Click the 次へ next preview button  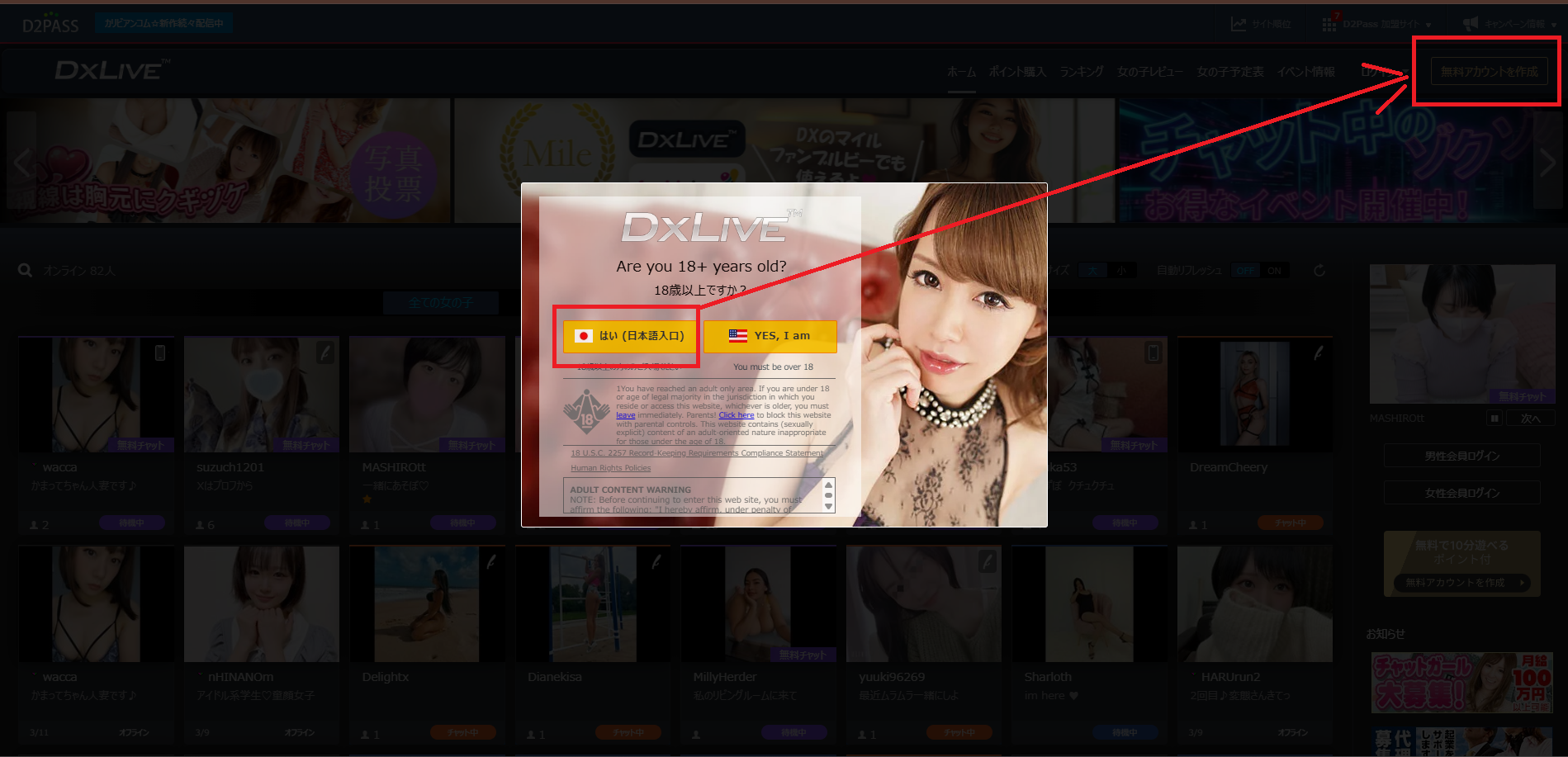point(1530,419)
